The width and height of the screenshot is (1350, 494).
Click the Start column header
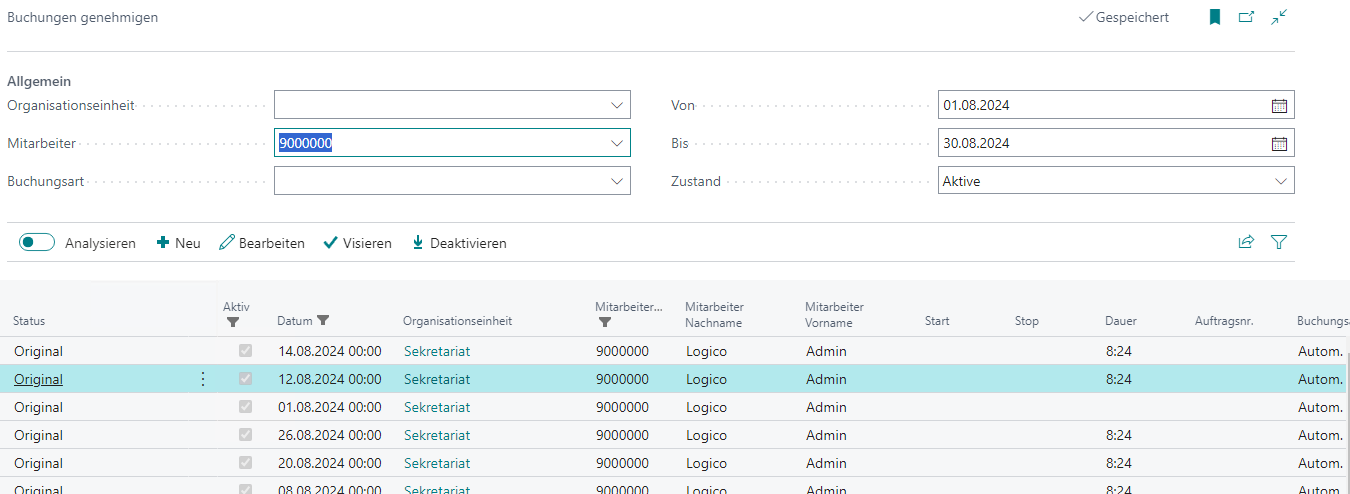(x=937, y=321)
